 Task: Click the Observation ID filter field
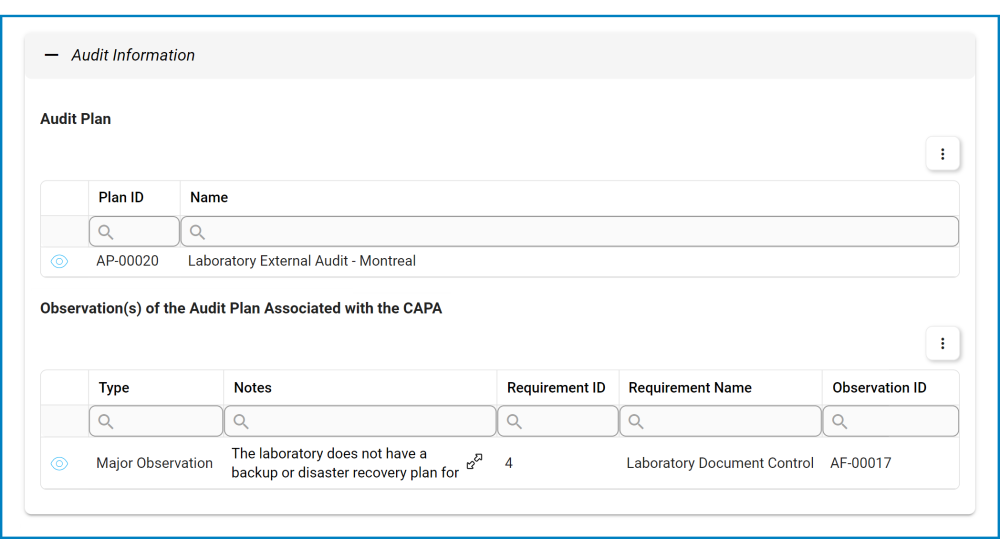[x=890, y=421]
